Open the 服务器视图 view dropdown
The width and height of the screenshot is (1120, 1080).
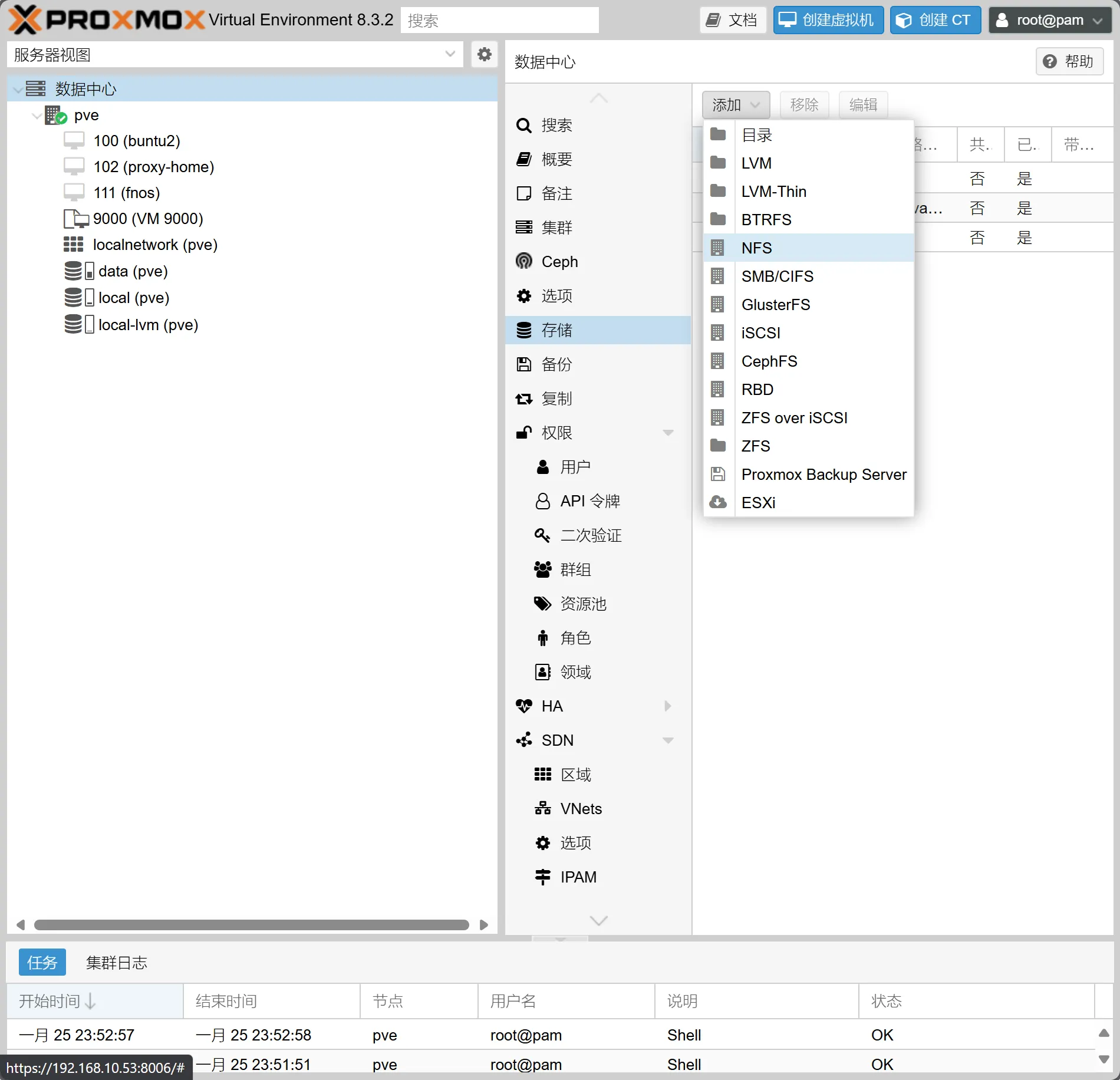(450, 54)
